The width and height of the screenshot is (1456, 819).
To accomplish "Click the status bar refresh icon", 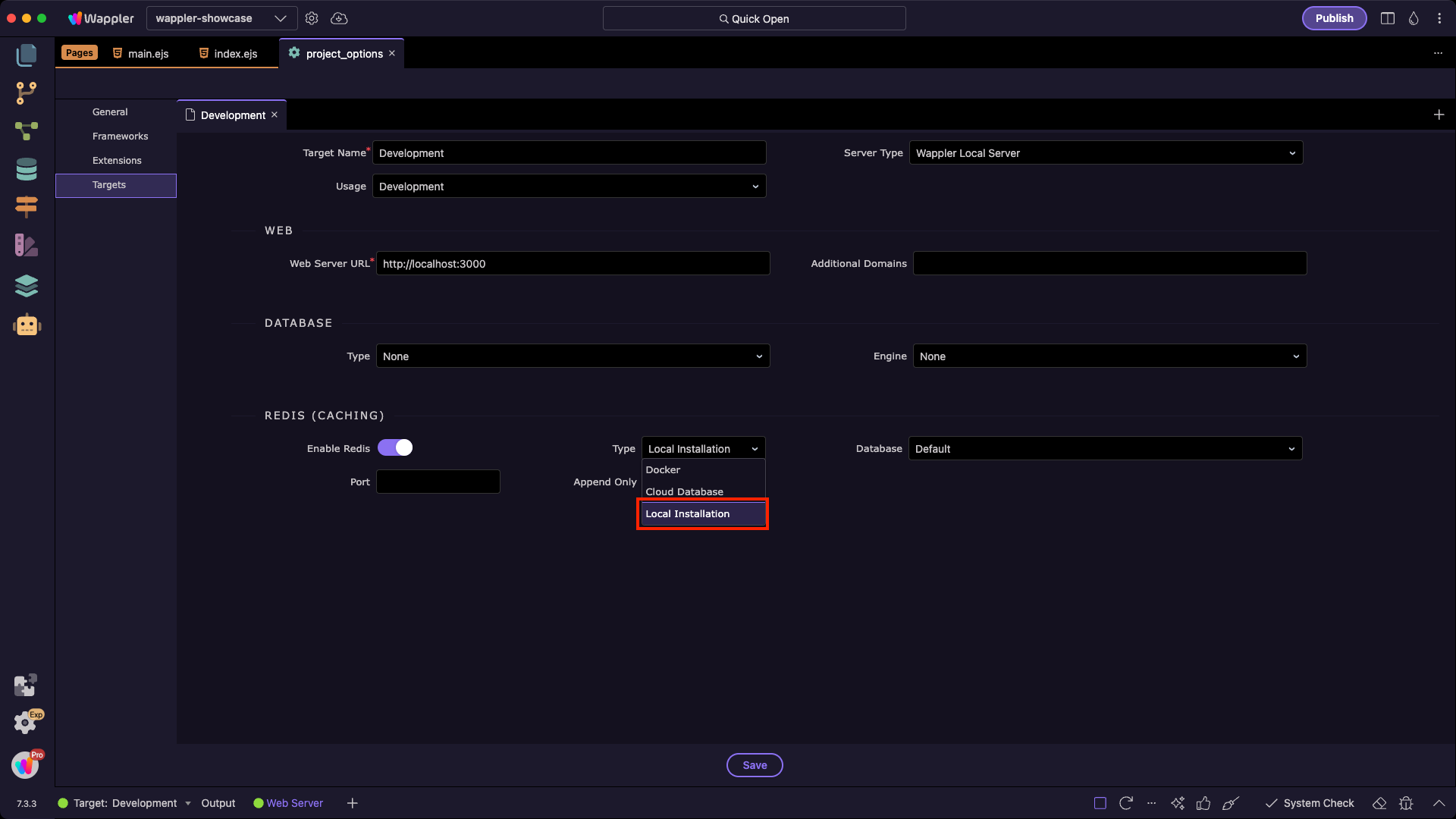I will pos(1126,803).
